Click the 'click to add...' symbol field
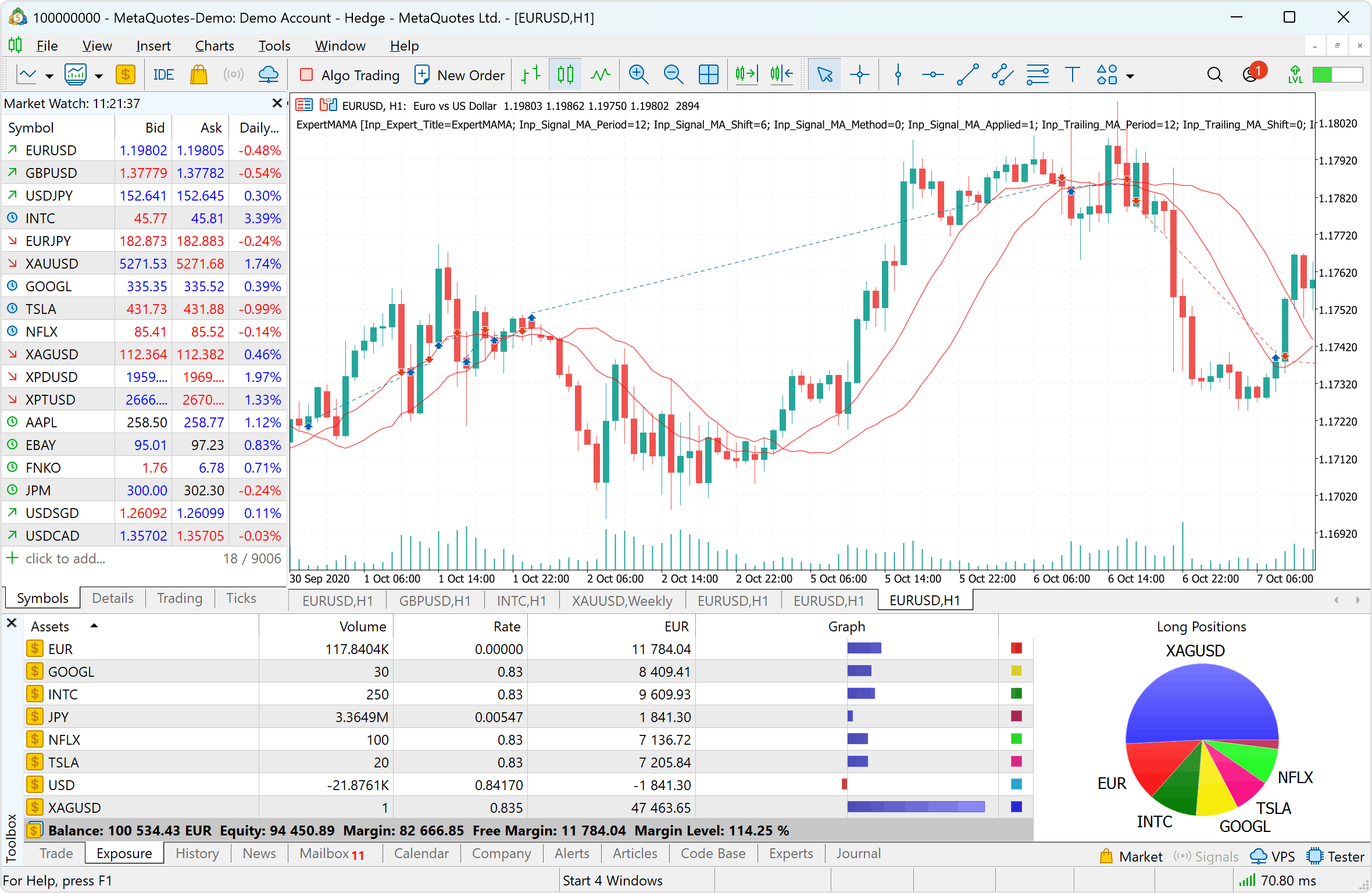 pyautogui.click(x=65, y=559)
